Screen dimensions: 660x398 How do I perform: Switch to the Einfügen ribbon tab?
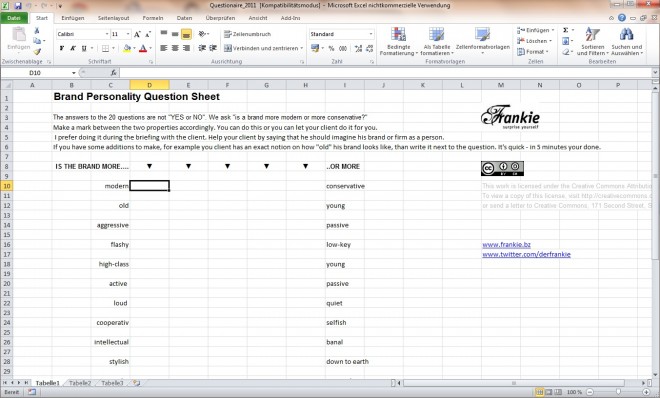point(73,18)
